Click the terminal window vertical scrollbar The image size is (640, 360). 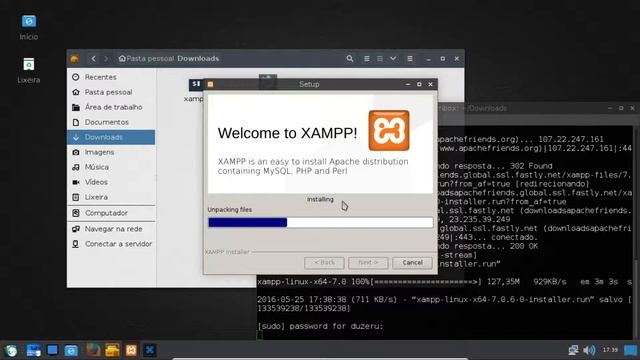tap(637, 233)
